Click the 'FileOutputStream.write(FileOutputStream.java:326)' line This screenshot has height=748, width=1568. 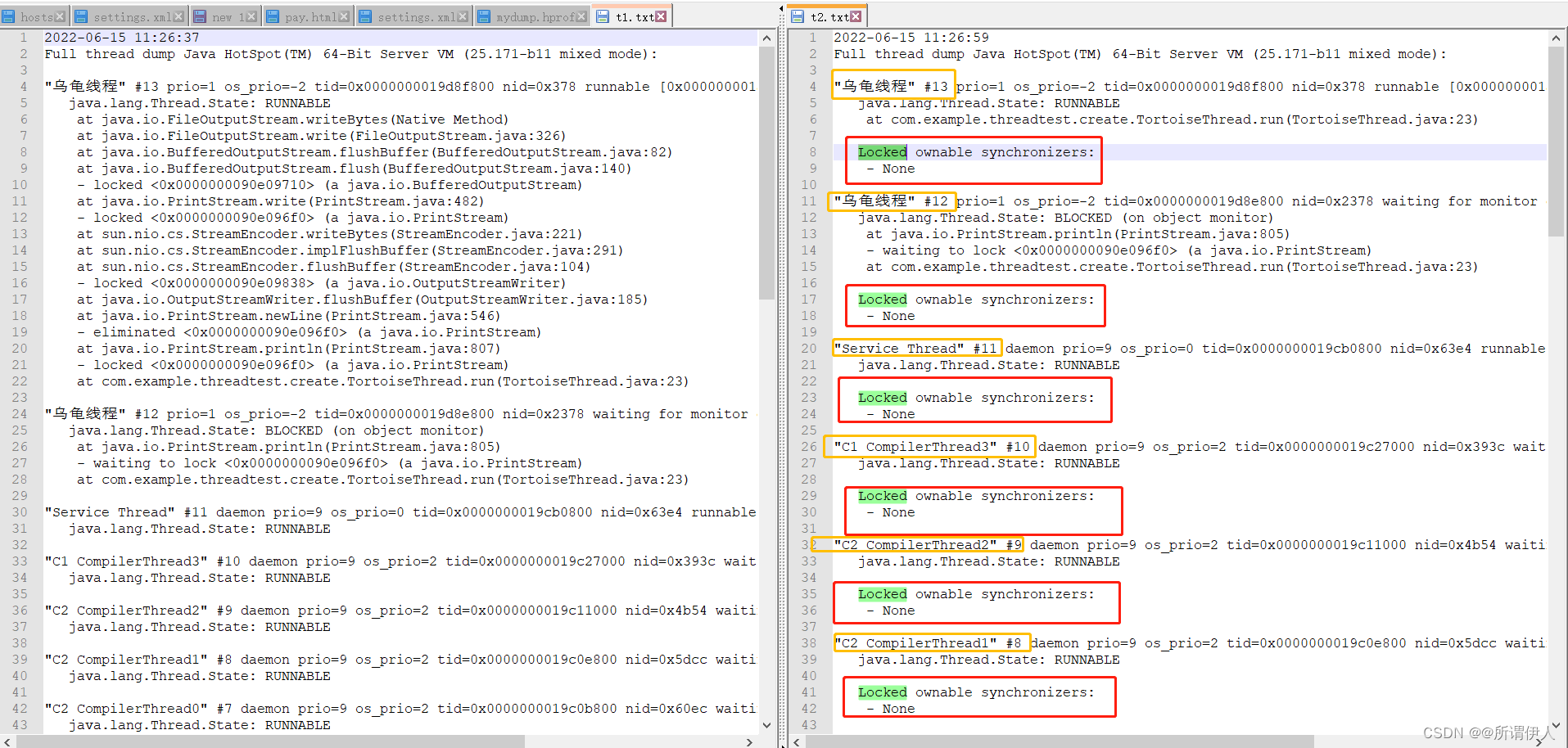[x=322, y=136]
